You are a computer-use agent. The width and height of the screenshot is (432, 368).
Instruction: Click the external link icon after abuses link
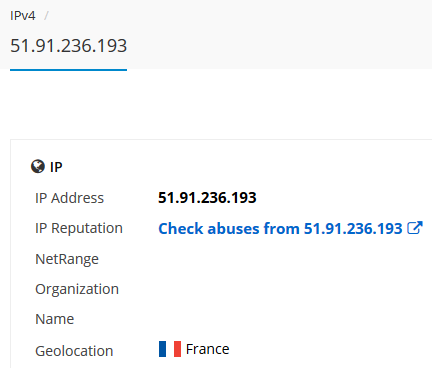pos(415,228)
